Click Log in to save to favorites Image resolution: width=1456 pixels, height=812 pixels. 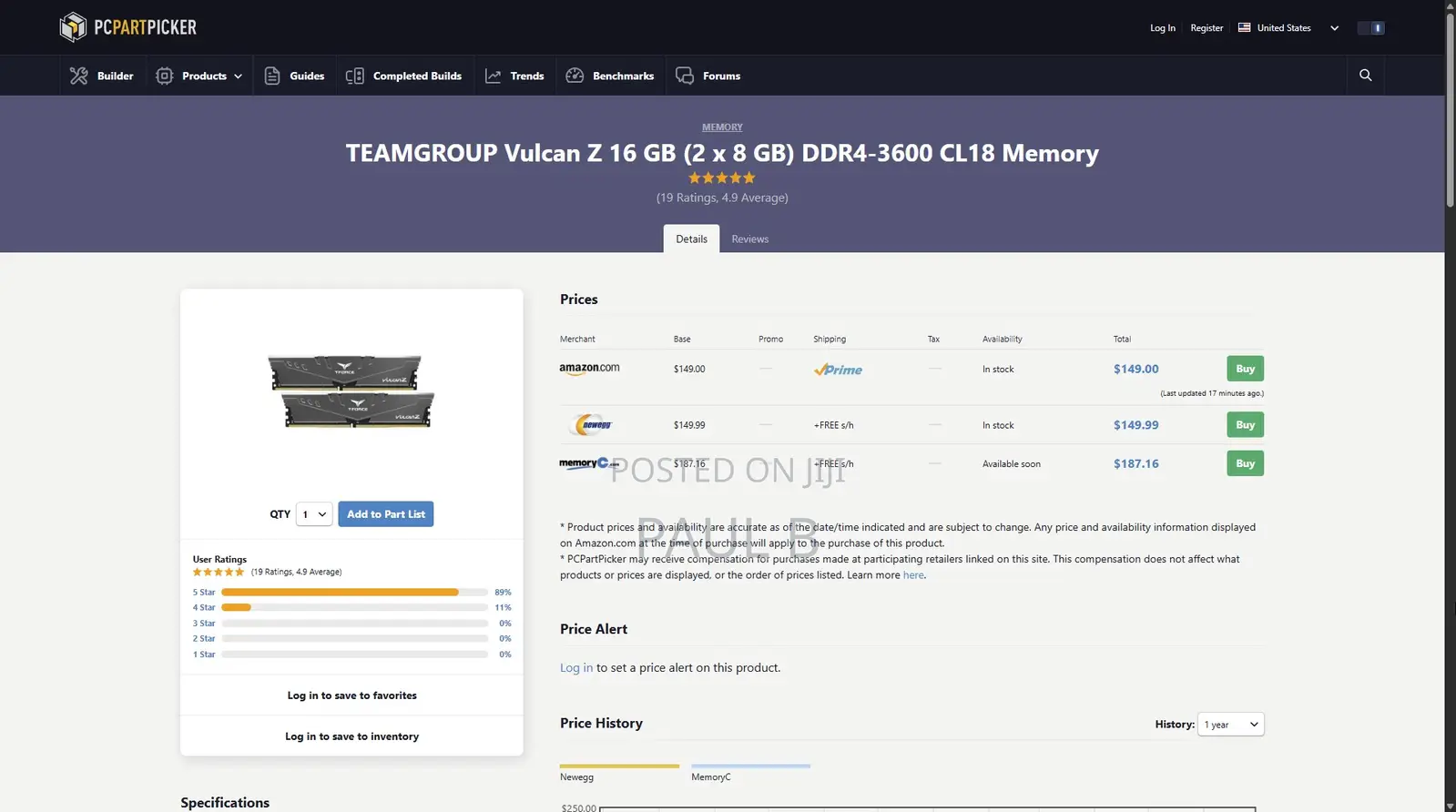(351, 695)
